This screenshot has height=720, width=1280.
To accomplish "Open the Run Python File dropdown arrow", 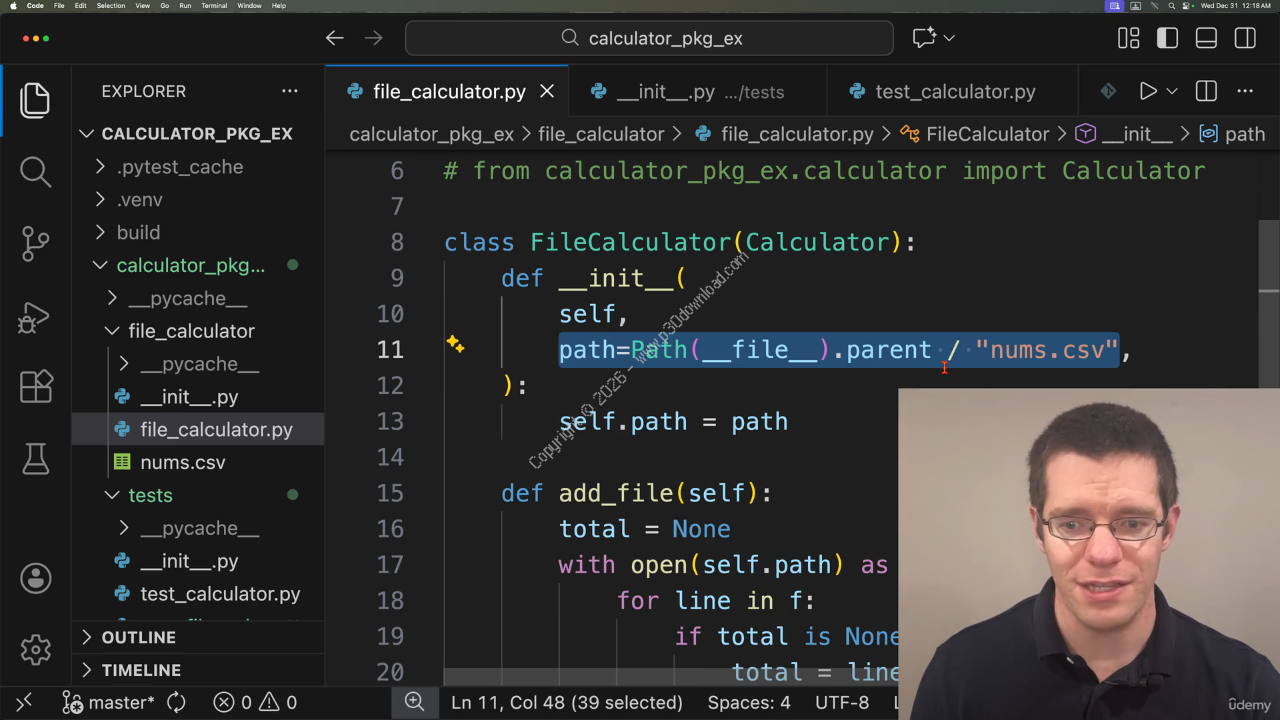I will 1172,91.
